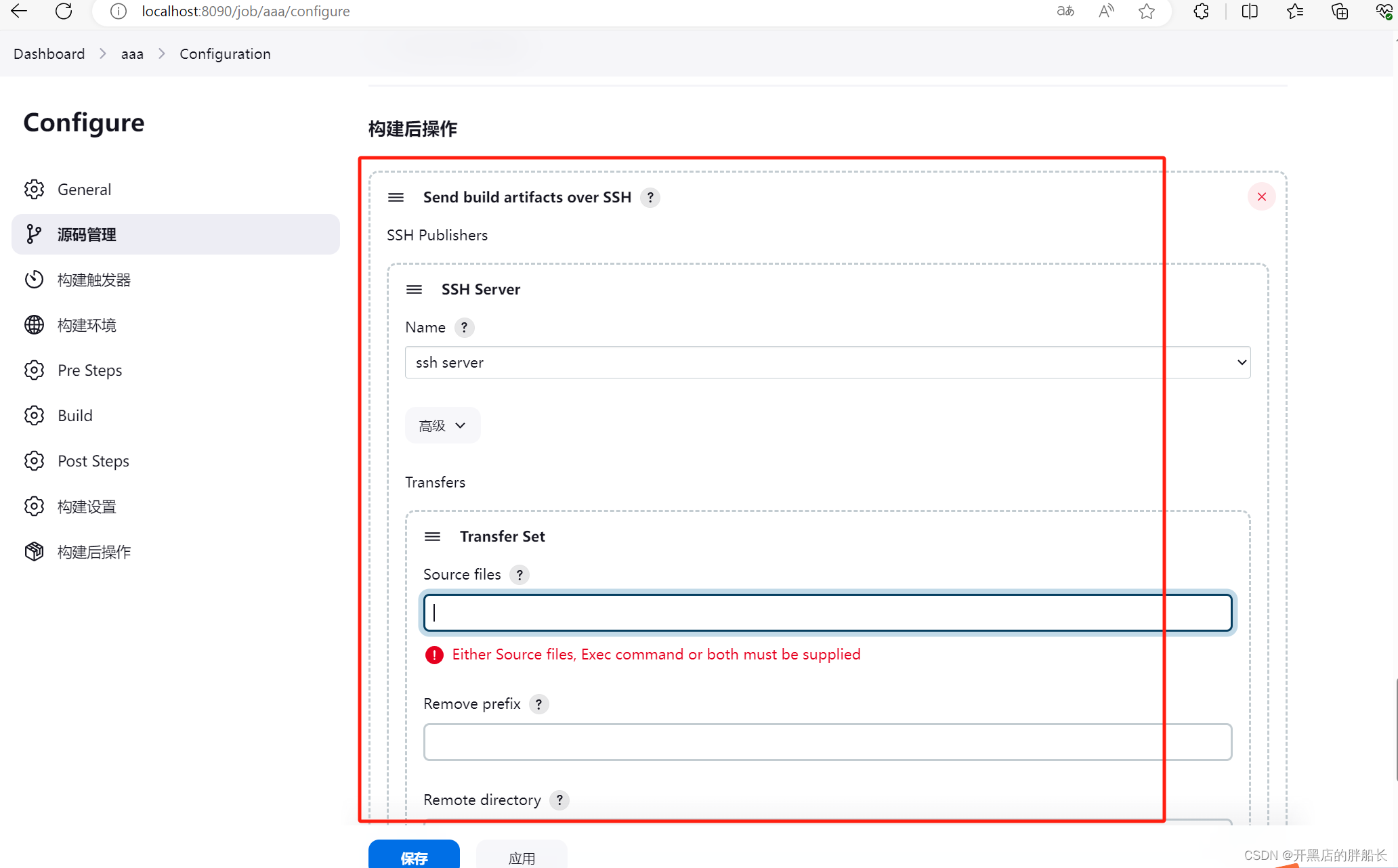Open the collections icon
This screenshot has width=1398, height=868.
point(1340,11)
